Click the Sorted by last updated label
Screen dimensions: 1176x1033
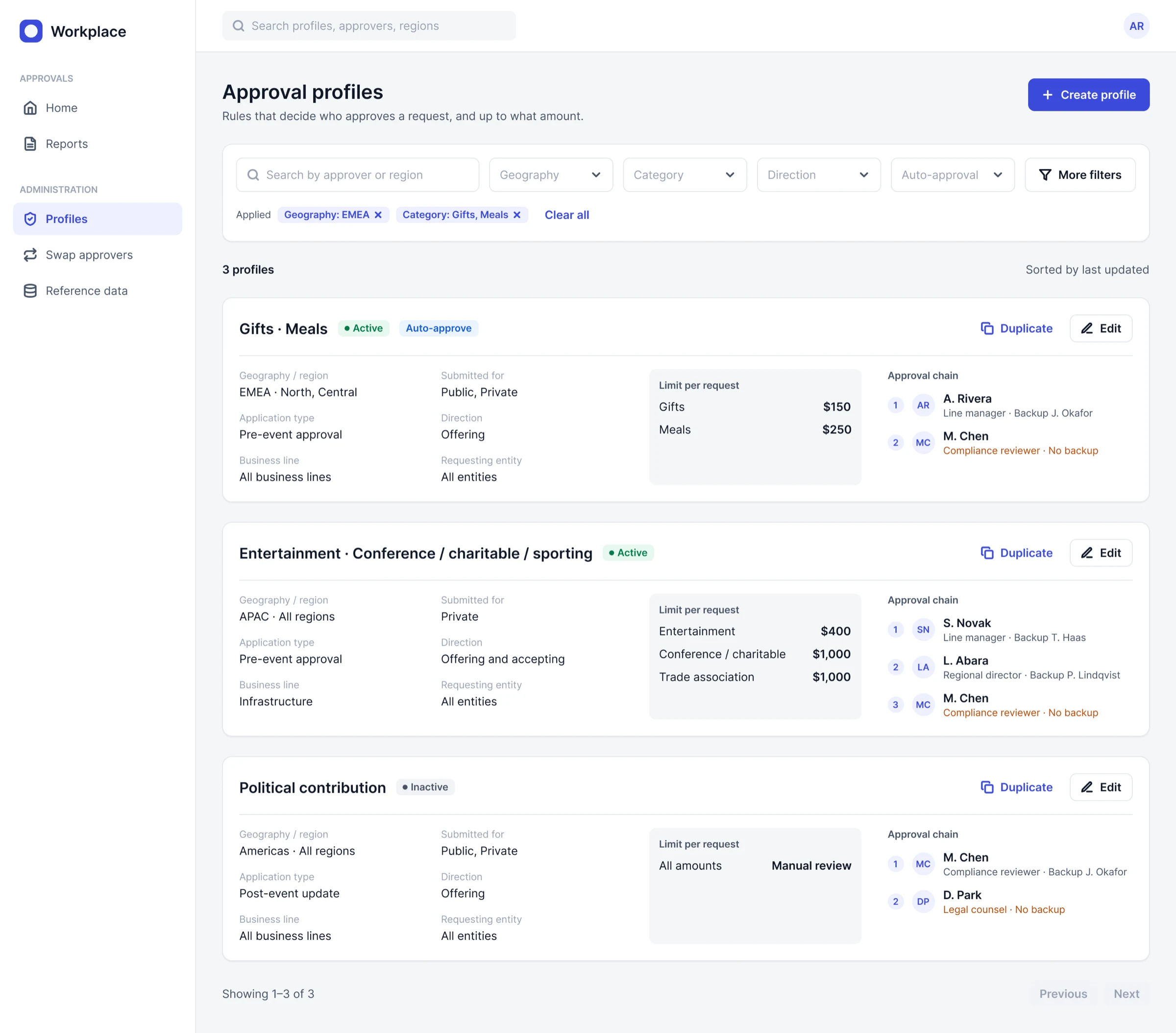[x=1087, y=270]
